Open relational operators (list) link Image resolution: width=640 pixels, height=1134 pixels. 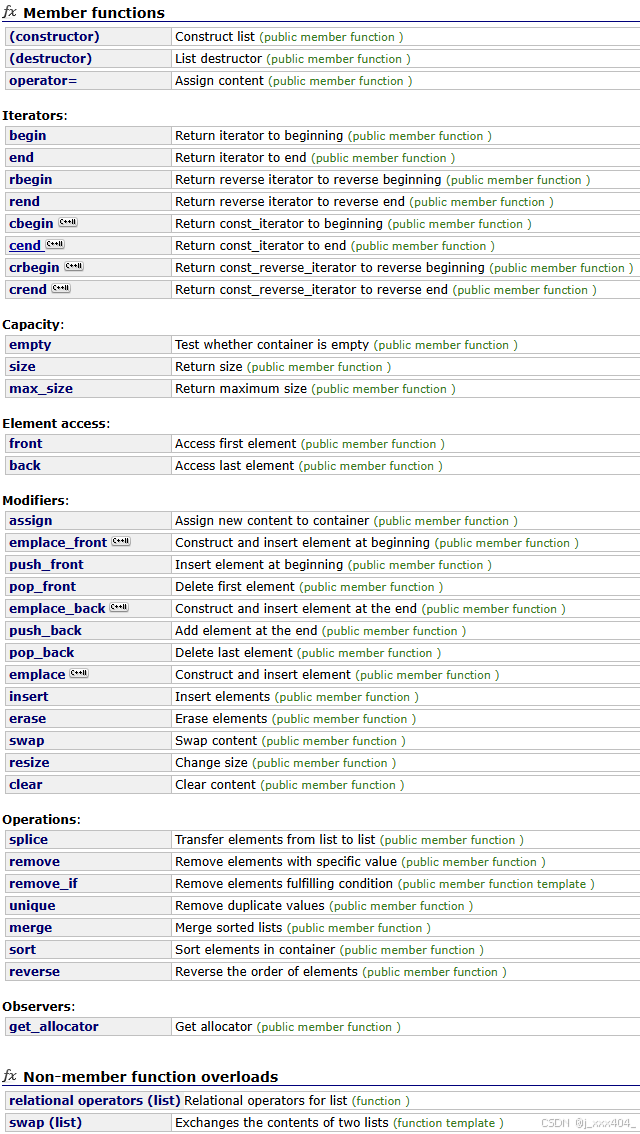coord(95,1101)
